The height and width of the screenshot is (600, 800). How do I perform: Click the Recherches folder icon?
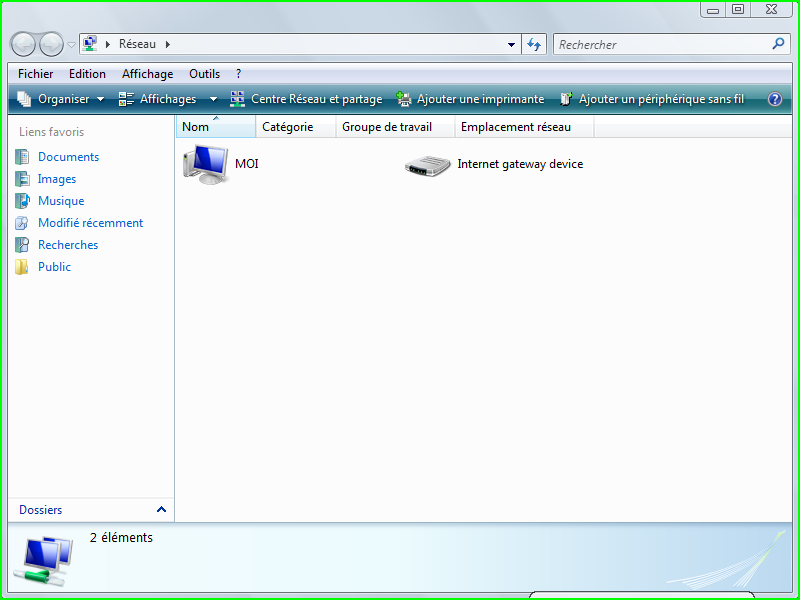[x=22, y=244]
